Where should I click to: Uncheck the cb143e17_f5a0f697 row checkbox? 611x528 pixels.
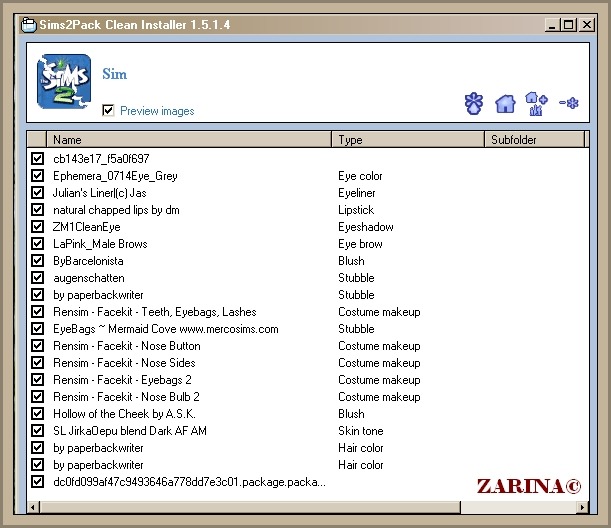[x=37, y=159]
